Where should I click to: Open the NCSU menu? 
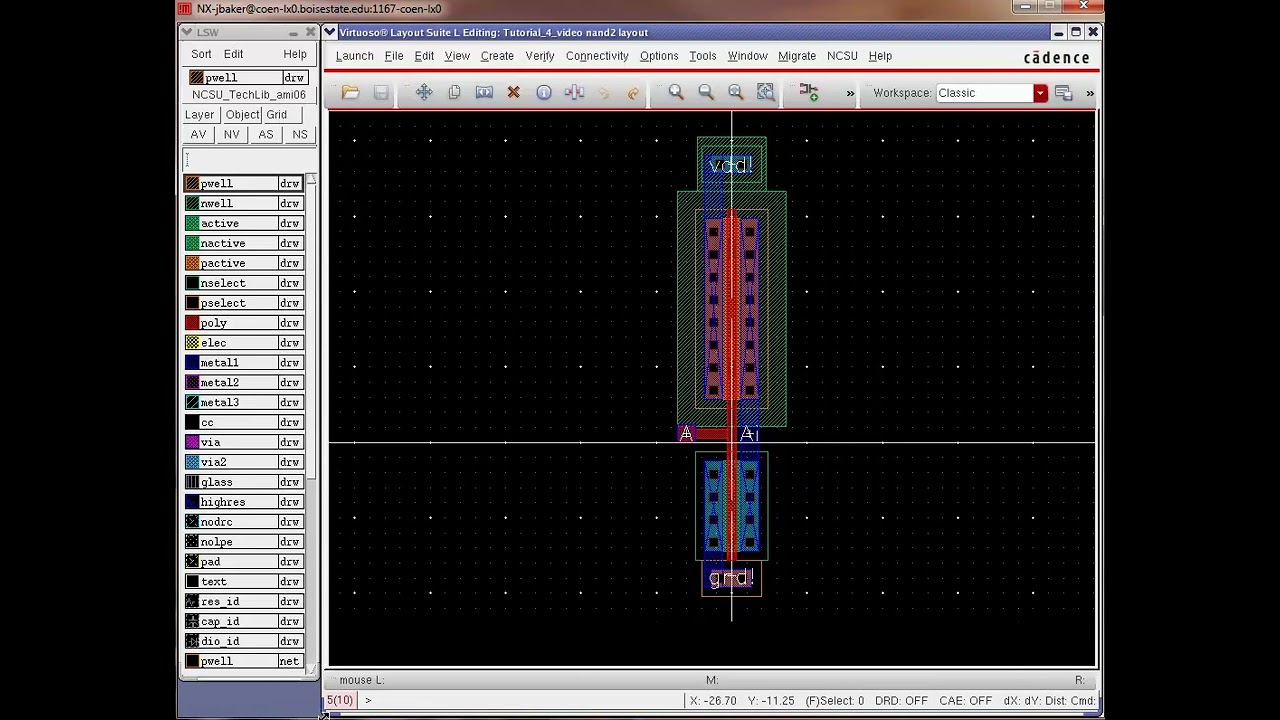(842, 56)
